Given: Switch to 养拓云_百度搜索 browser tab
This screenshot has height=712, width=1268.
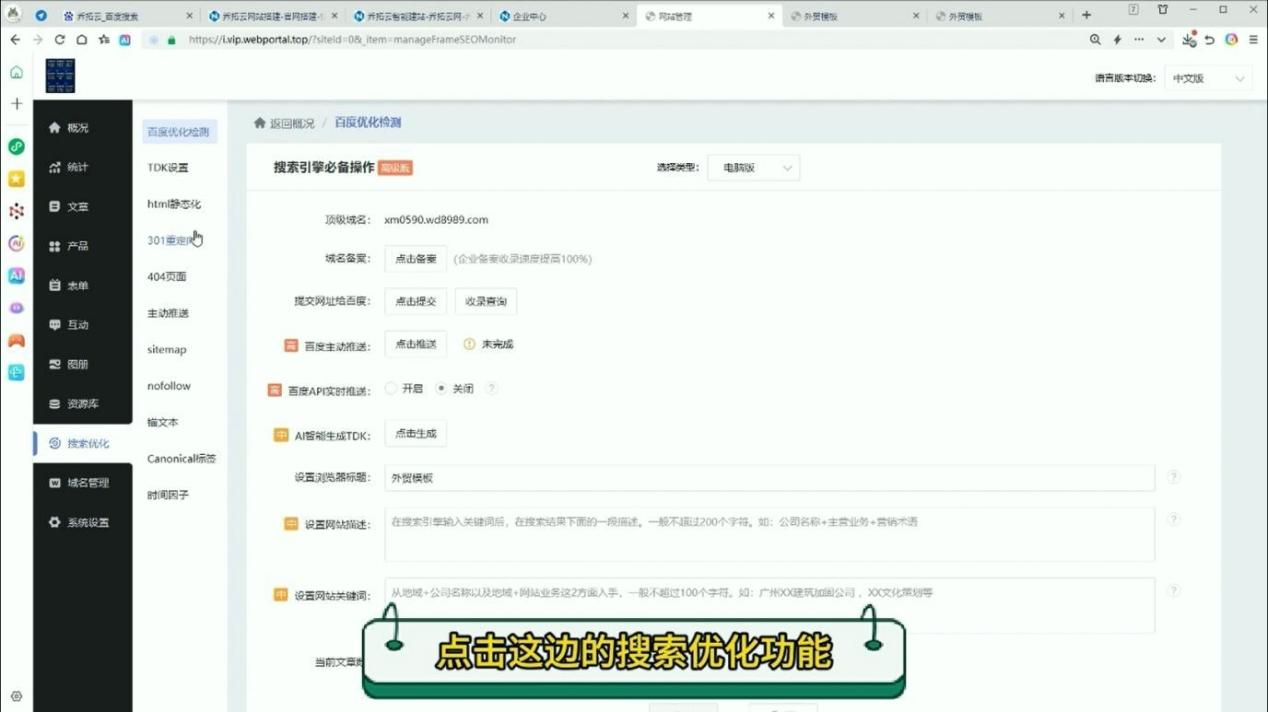Looking at the screenshot, I should tap(125, 16).
